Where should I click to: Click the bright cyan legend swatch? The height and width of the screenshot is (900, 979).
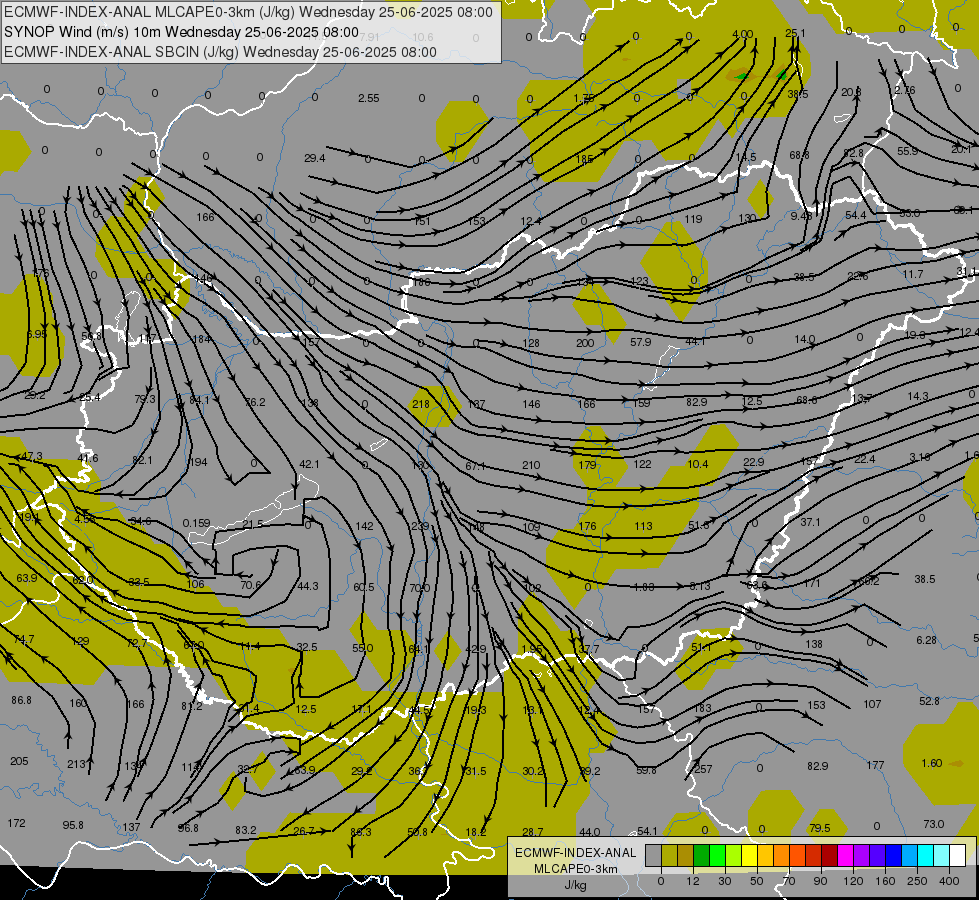pyautogui.click(x=927, y=855)
